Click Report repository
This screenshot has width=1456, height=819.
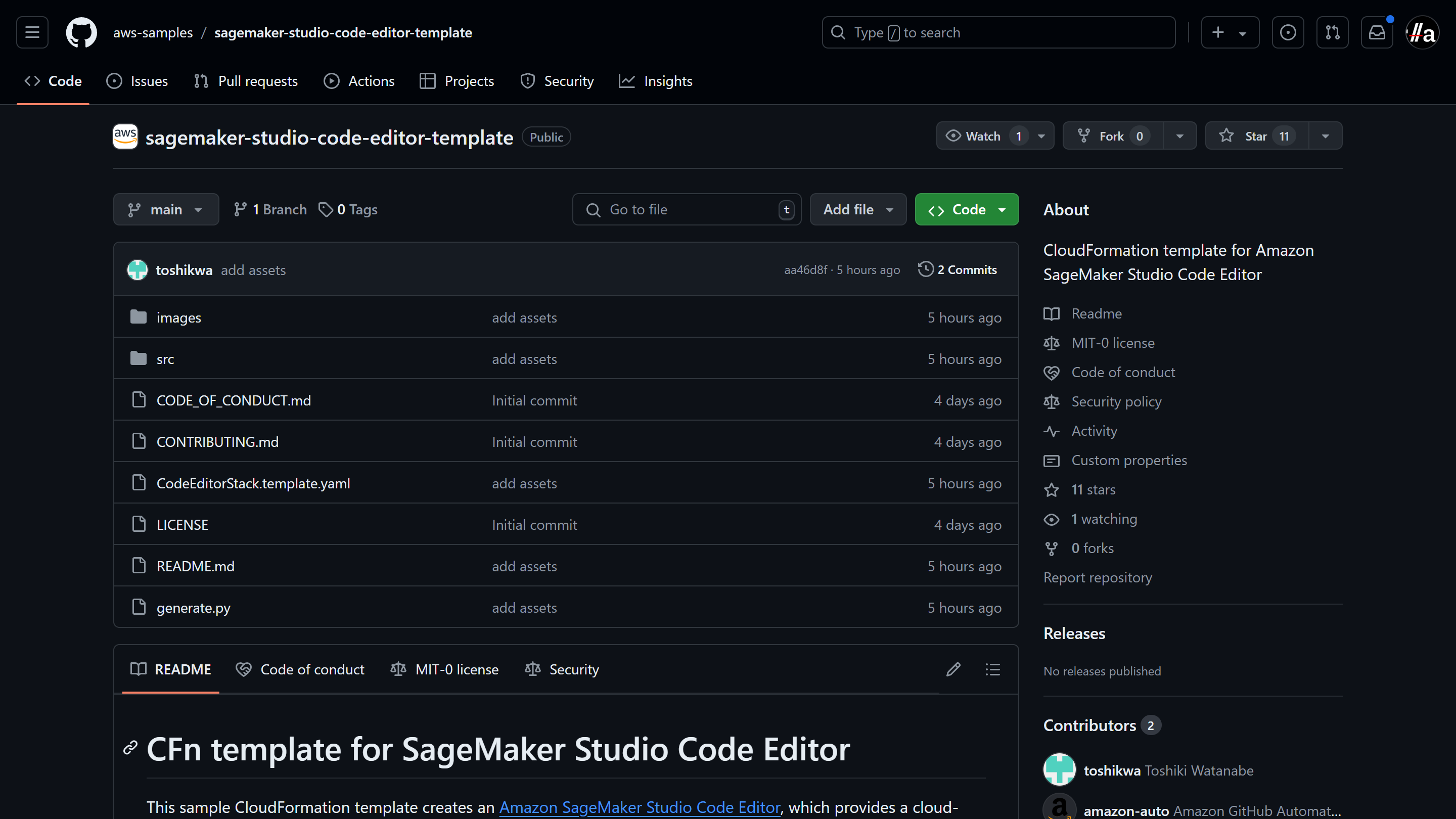click(1097, 577)
